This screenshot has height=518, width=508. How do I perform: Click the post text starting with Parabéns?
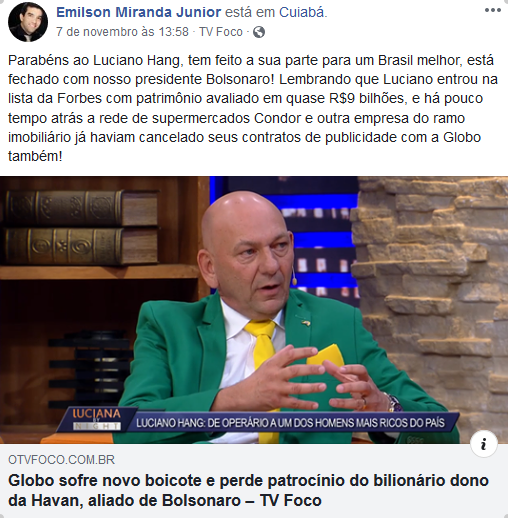pyautogui.click(x=253, y=108)
